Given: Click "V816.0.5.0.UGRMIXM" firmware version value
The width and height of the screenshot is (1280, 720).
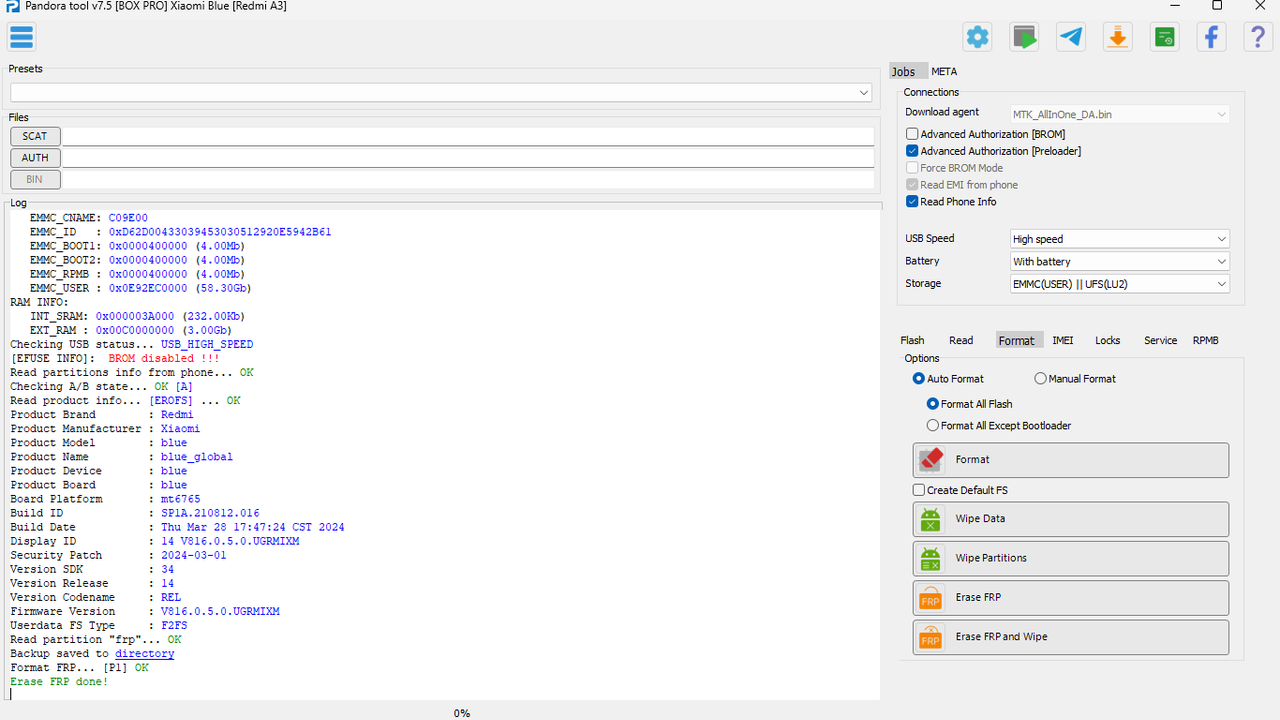Looking at the screenshot, I should [x=220, y=612].
